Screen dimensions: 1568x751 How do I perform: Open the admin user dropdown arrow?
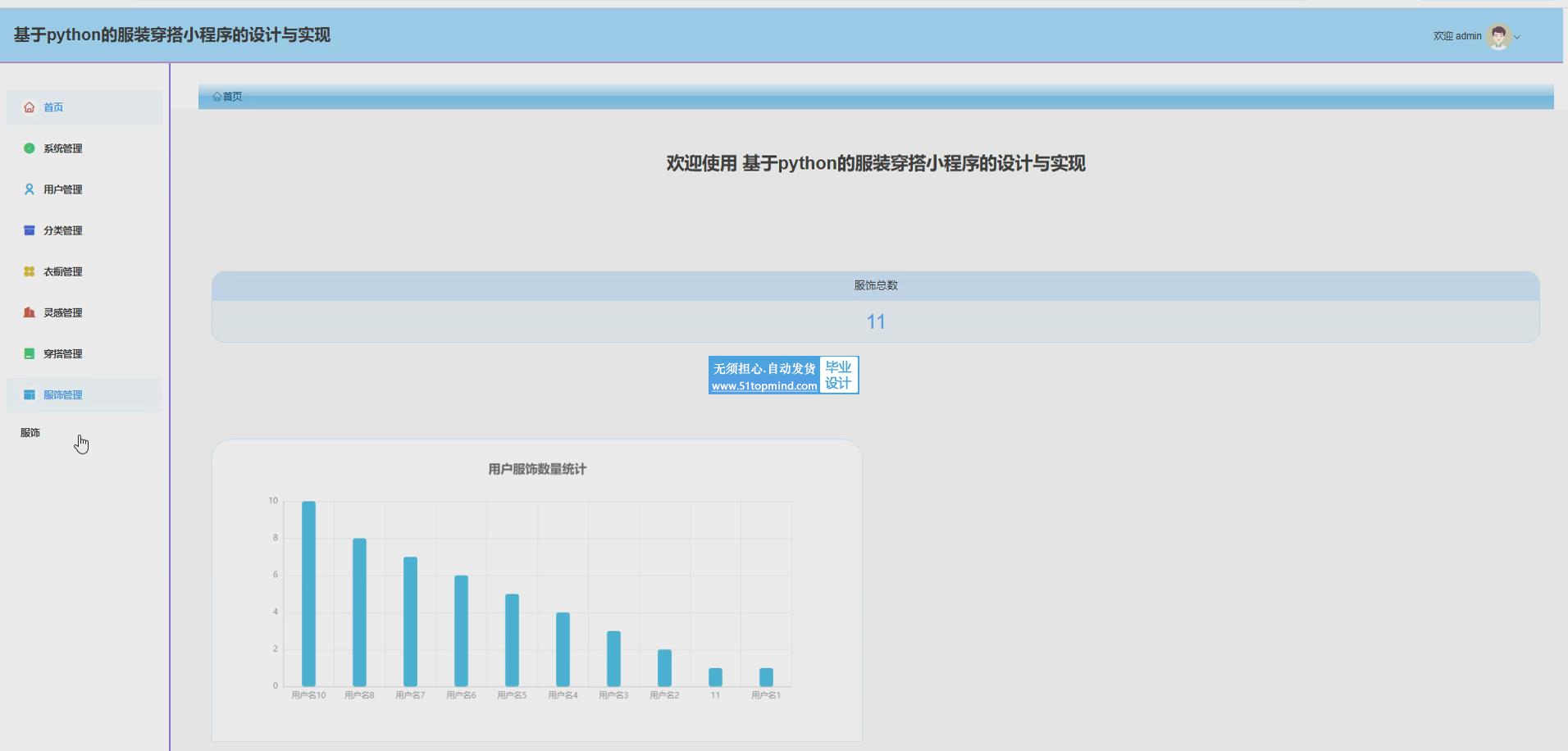[x=1517, y=37]
